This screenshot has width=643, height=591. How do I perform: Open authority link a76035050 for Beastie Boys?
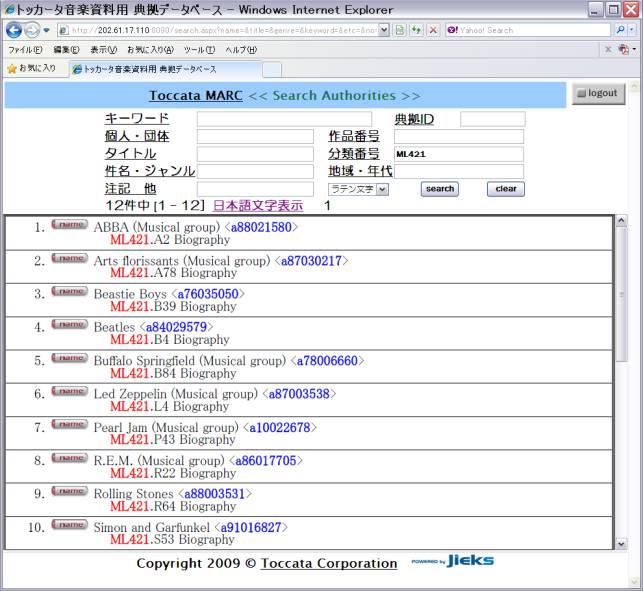point(208,294)
